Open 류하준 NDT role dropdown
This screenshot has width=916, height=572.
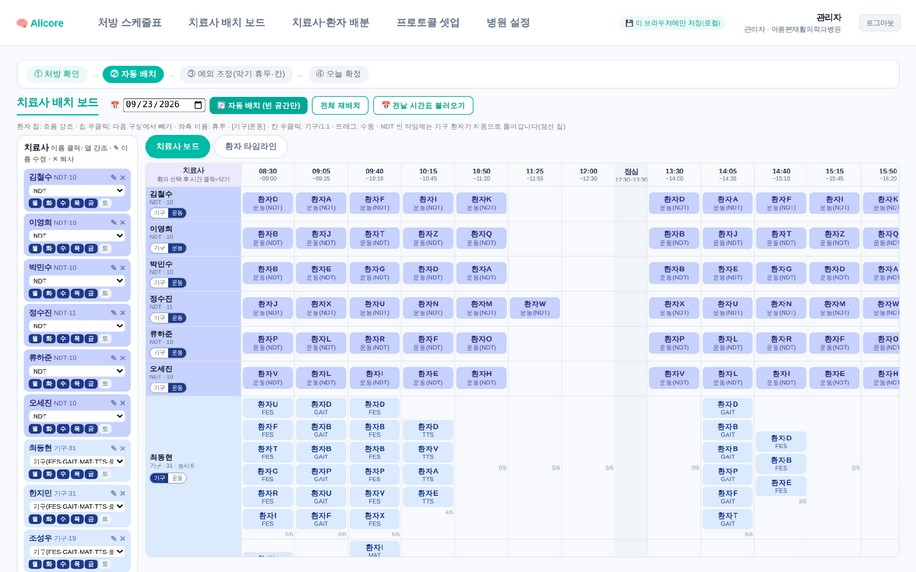coord(77,371)
